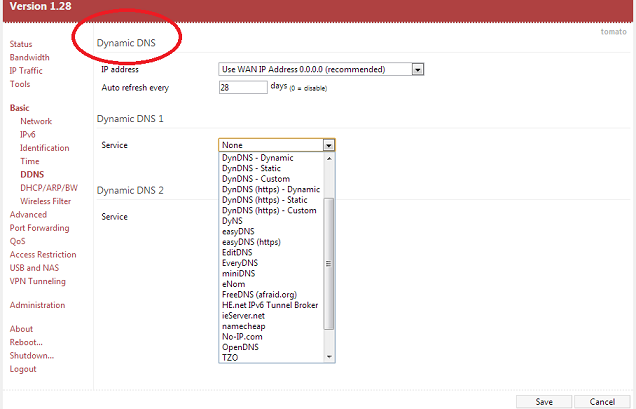Image resolution: width=636 pixels, height=409 pixels.
Task: Select DynDNS (https) - Custom option
Action: coord(271,211)
